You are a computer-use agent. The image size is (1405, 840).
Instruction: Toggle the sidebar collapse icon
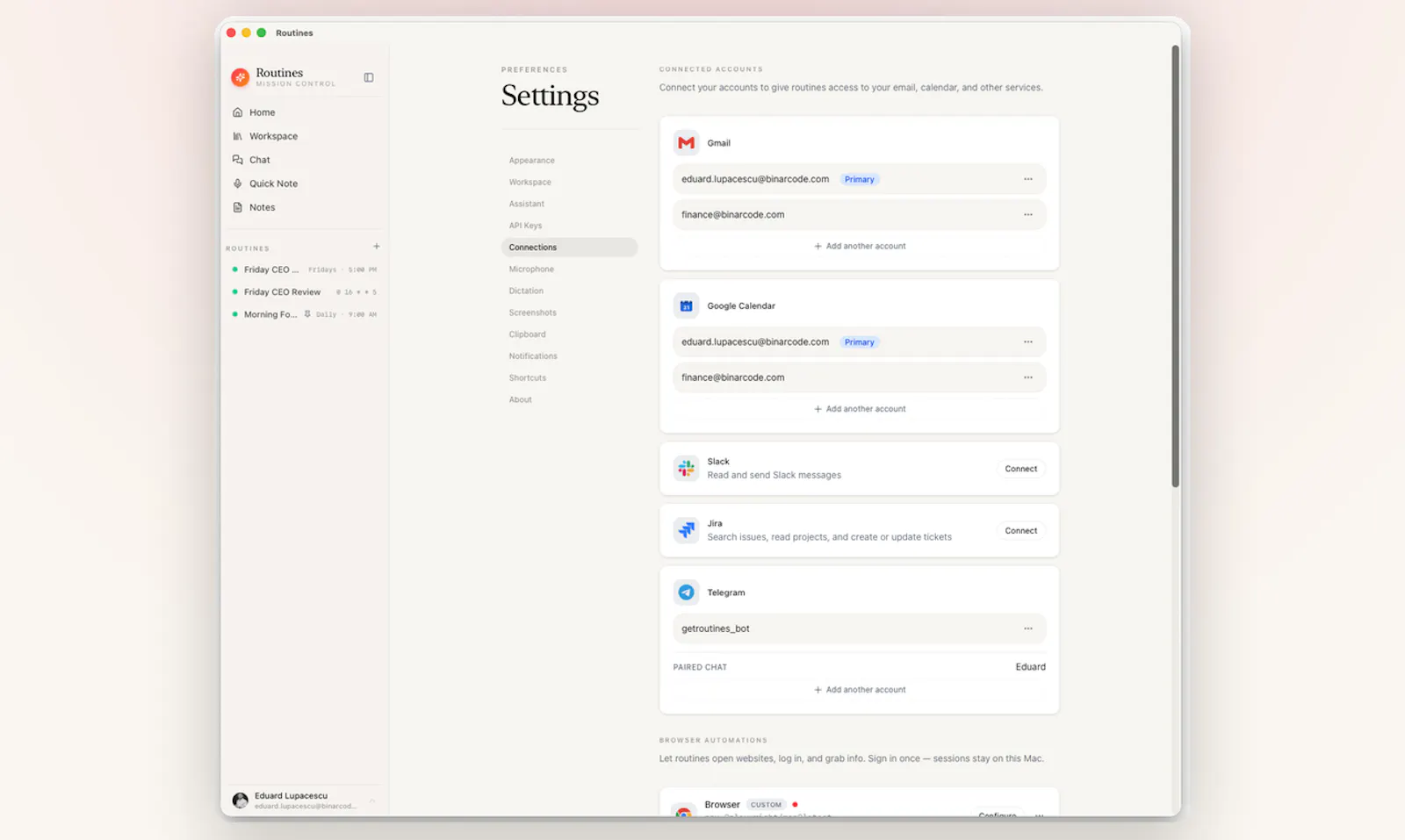[x=369, y=77]
